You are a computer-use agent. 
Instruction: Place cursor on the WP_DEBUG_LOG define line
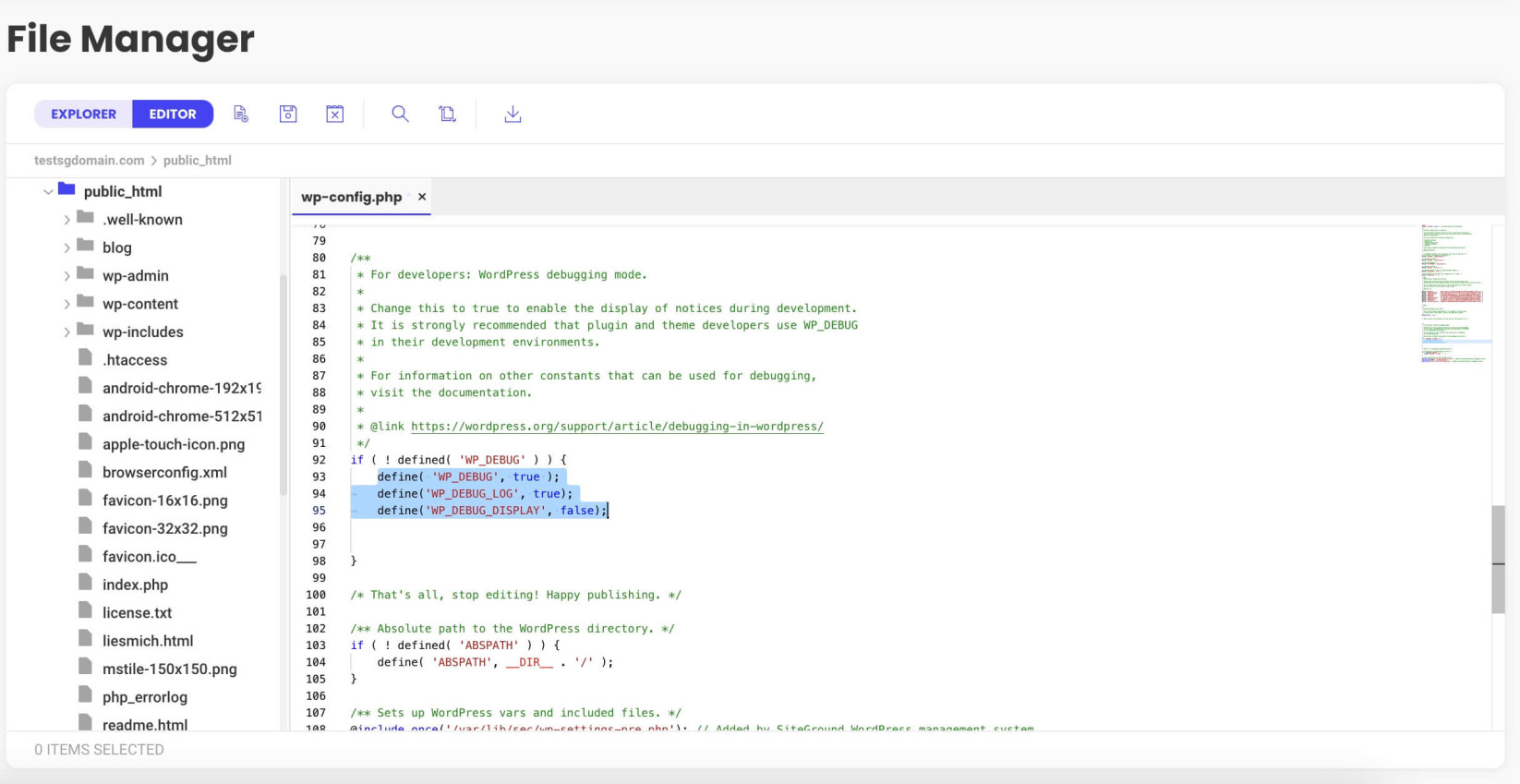point(475,494)
